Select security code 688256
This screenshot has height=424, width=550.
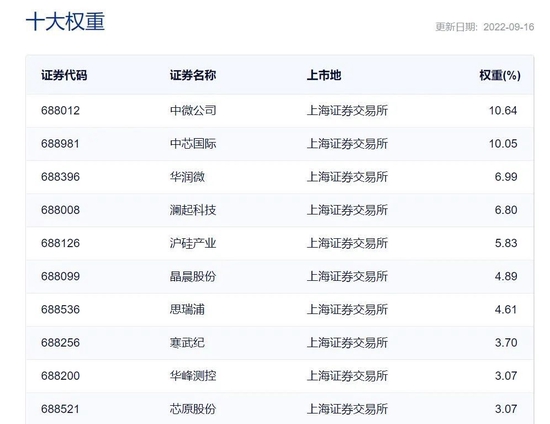pos(60,343)
